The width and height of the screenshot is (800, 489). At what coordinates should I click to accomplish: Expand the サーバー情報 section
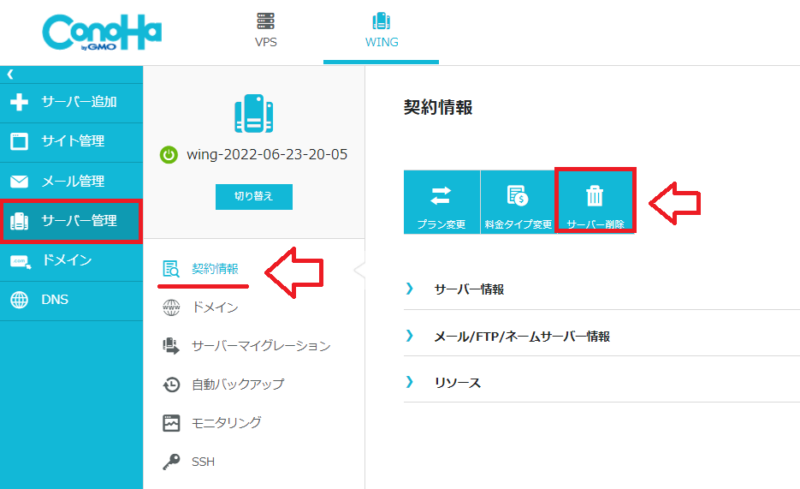pos(468,289)
